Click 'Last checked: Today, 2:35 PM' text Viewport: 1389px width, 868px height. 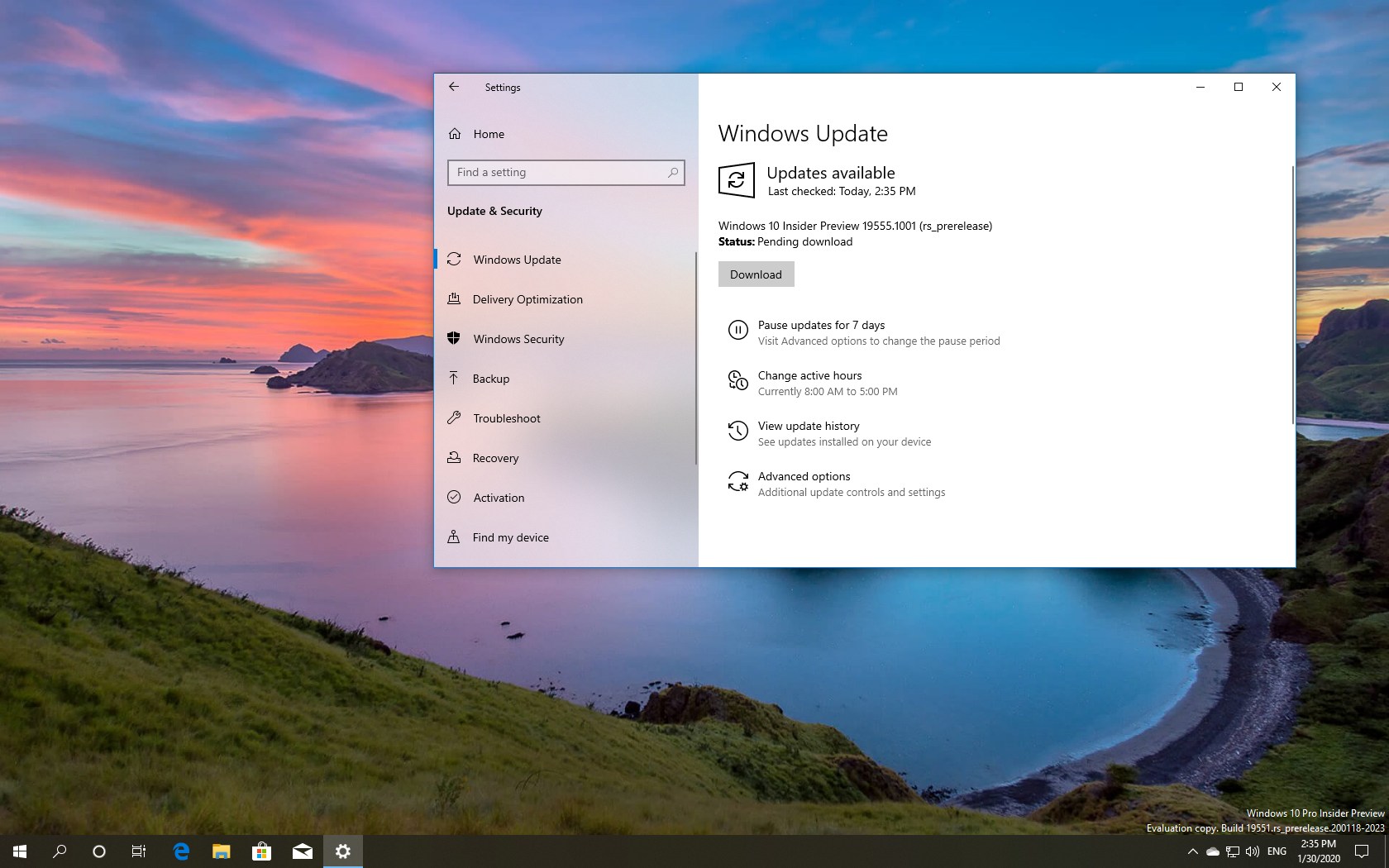click(842, 191)
